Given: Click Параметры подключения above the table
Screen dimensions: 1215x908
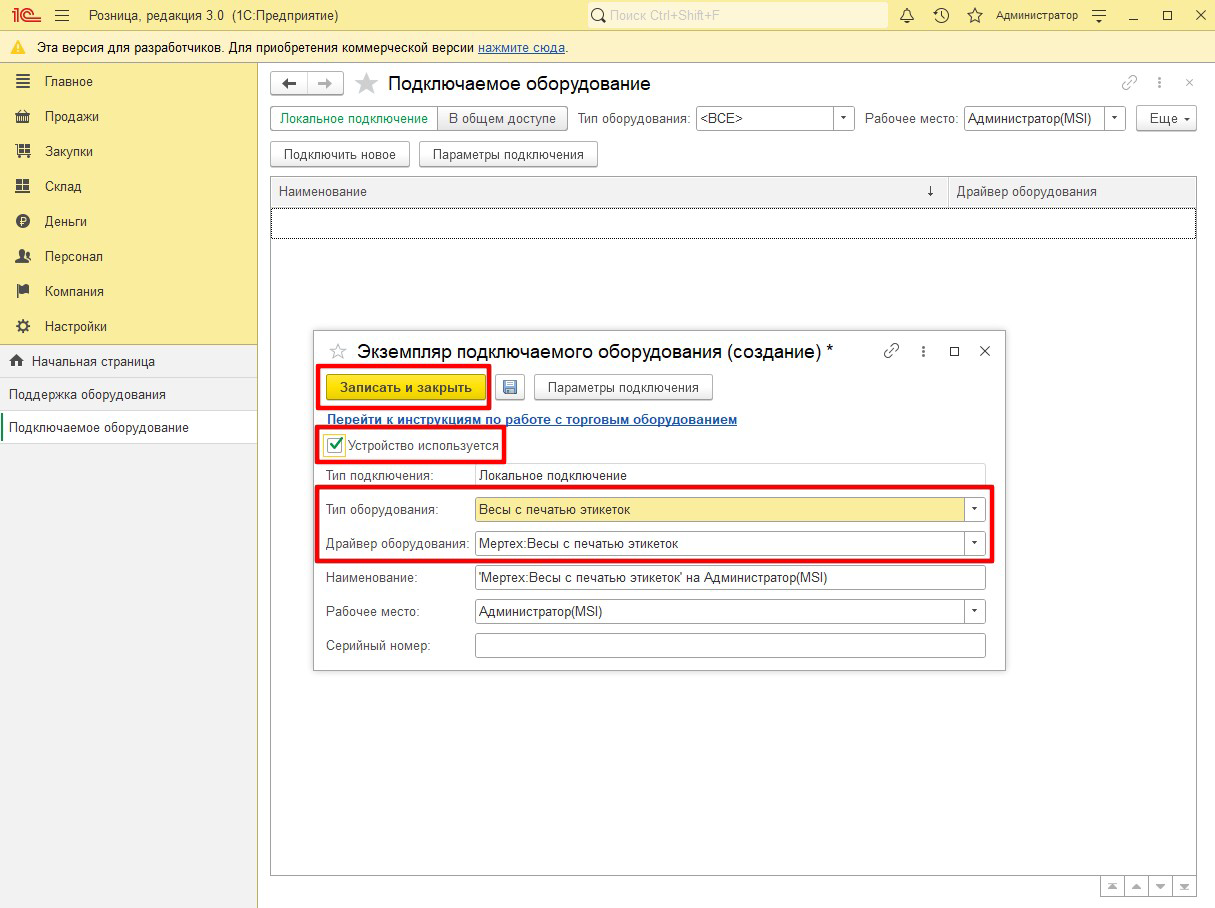Looking at the screenshot, I should click(x=508, y=154).
